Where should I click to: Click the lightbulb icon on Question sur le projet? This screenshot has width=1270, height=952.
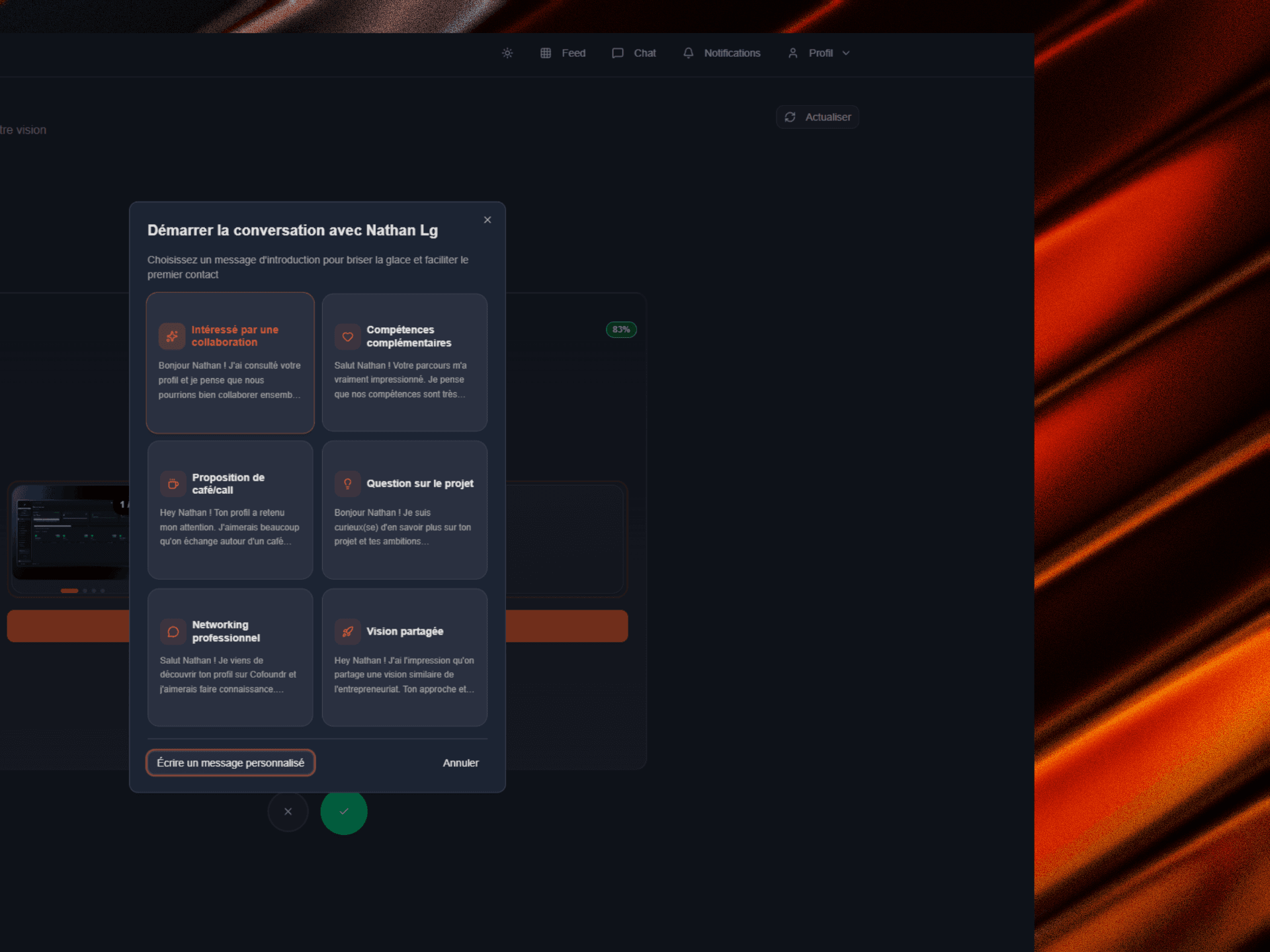click(x=348, y=483)
